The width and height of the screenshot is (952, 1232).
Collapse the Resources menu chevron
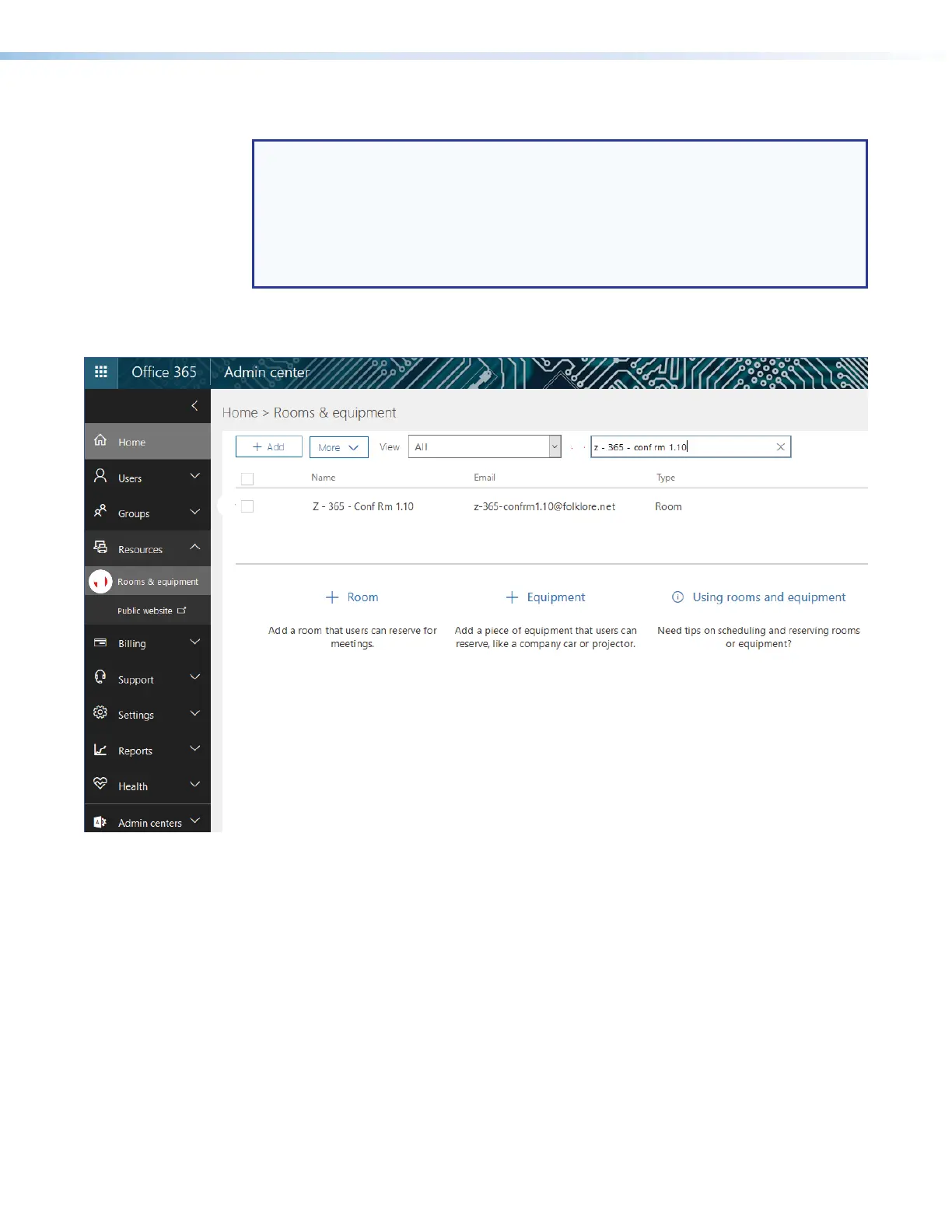pyautogui.click(x=195, y=547)
